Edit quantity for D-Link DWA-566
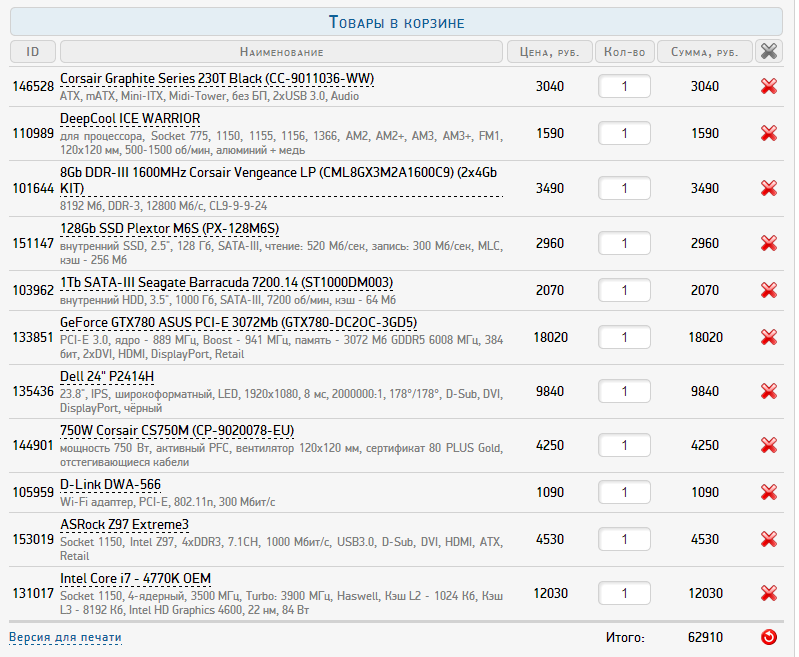The image size is (799, 657). [624, 492]
